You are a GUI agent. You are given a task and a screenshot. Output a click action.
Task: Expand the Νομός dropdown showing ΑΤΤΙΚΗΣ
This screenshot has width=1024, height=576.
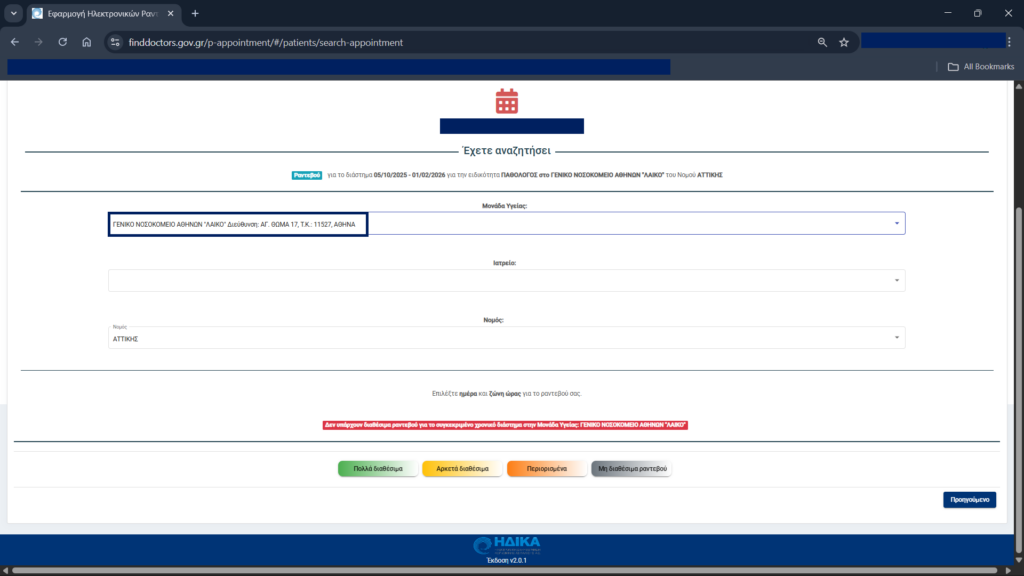pos(896,338)
